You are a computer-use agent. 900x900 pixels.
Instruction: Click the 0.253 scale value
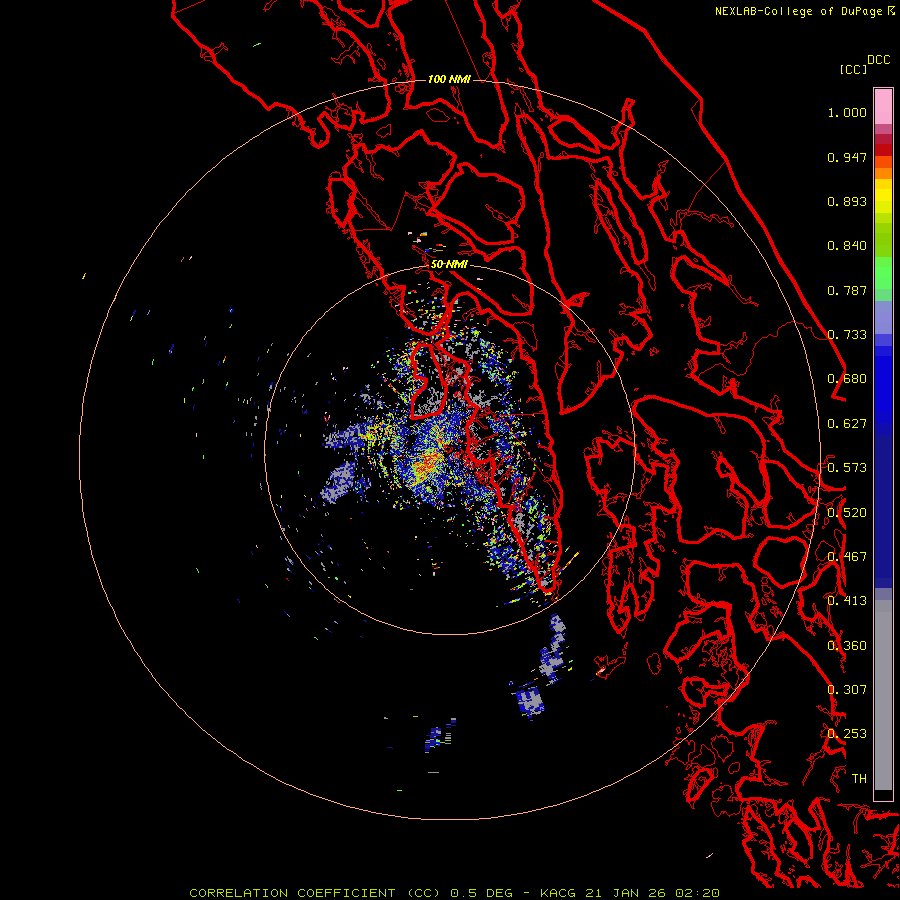[x=847, y=734]
